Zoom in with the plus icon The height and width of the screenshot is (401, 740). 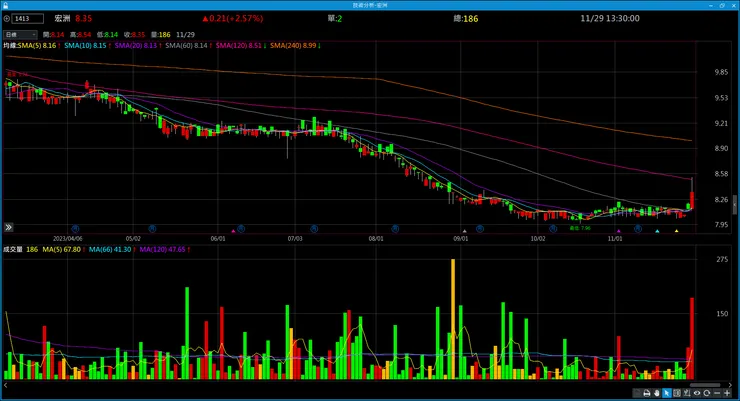click(x=727, y=393)
